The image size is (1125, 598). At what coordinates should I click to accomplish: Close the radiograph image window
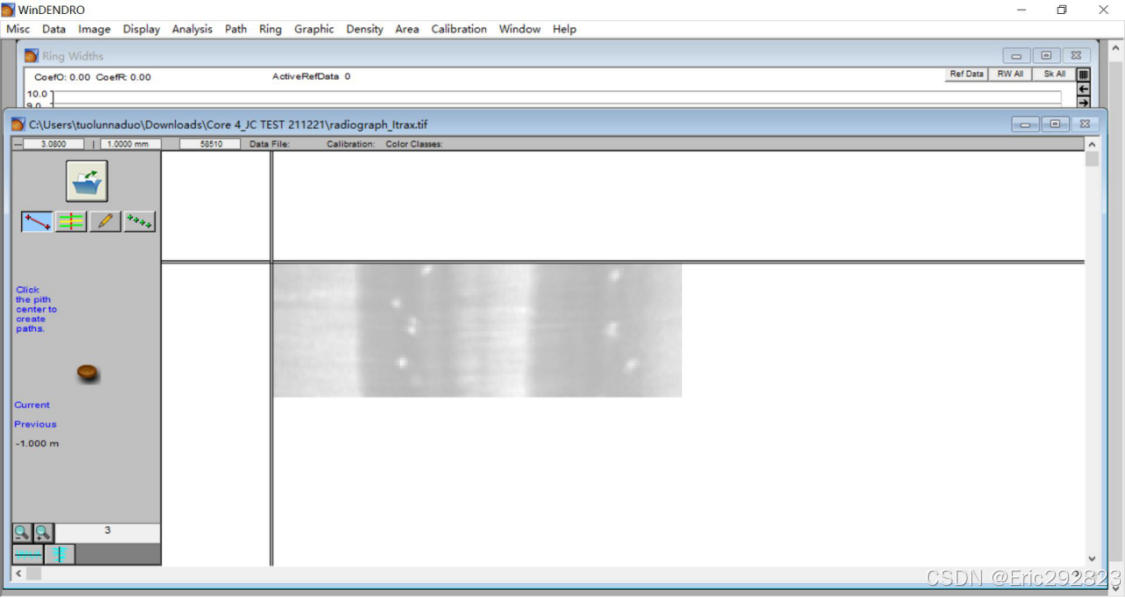(1085, 124)
